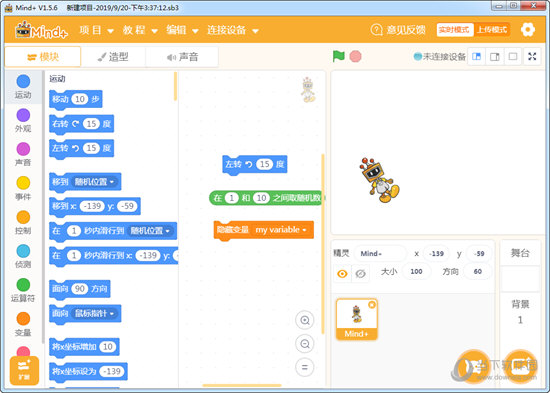This screenshot has height=393, width=550.
Task: Select the 运算符 operators category
Action: tap(23, 291)
